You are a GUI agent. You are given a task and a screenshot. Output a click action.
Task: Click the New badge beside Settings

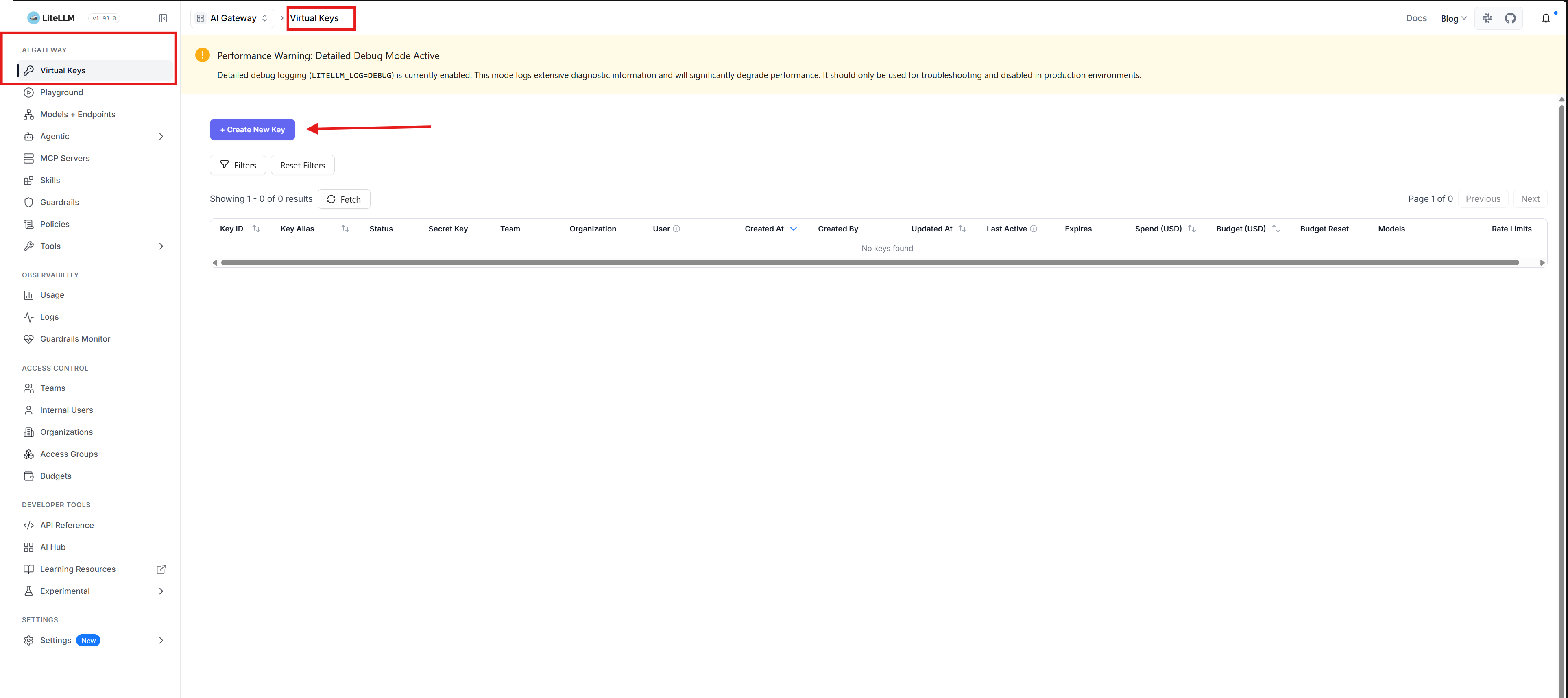click(x=88, y=640)
